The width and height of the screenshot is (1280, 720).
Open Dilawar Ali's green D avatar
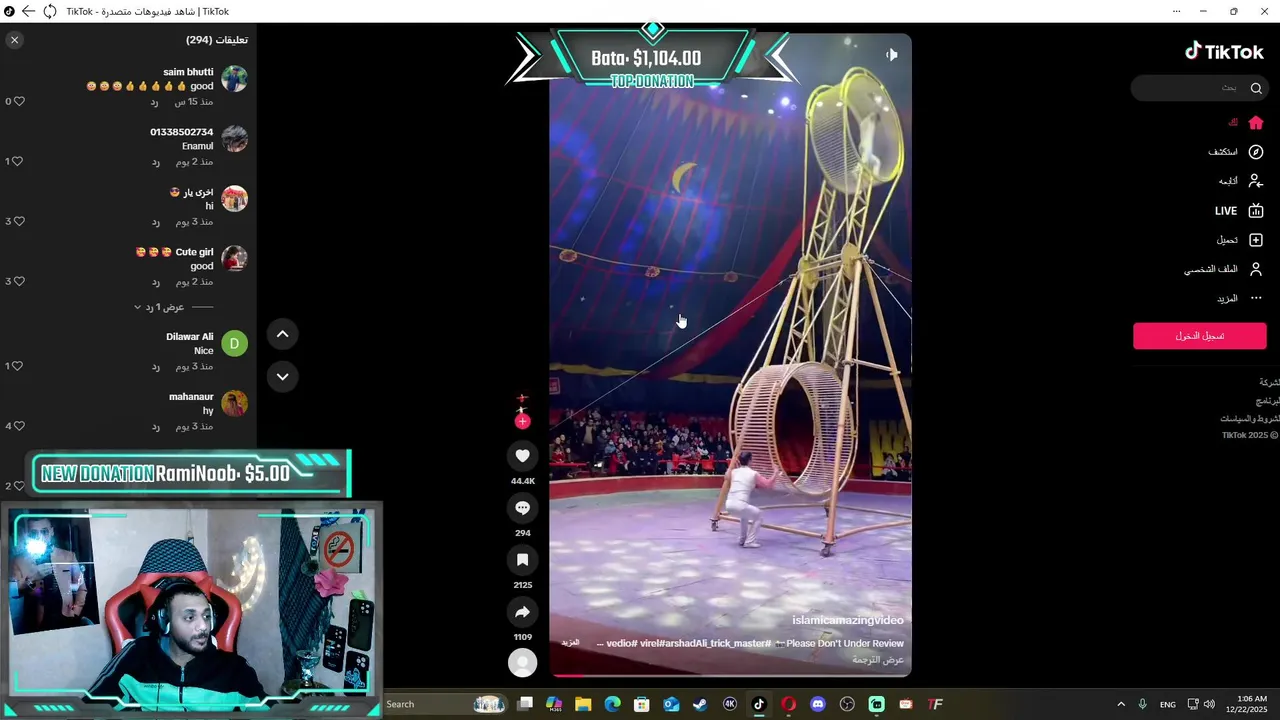point(234,344)
